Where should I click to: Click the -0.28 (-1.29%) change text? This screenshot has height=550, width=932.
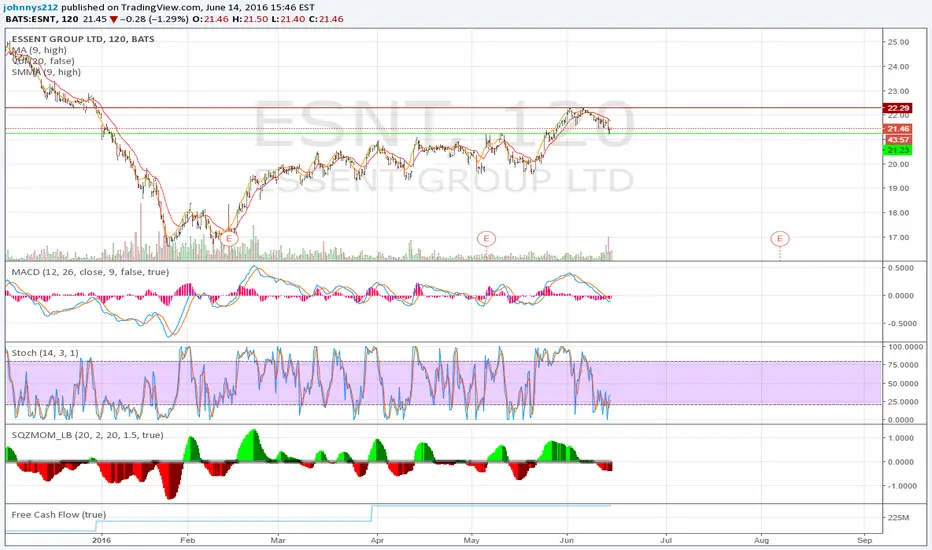155,19
